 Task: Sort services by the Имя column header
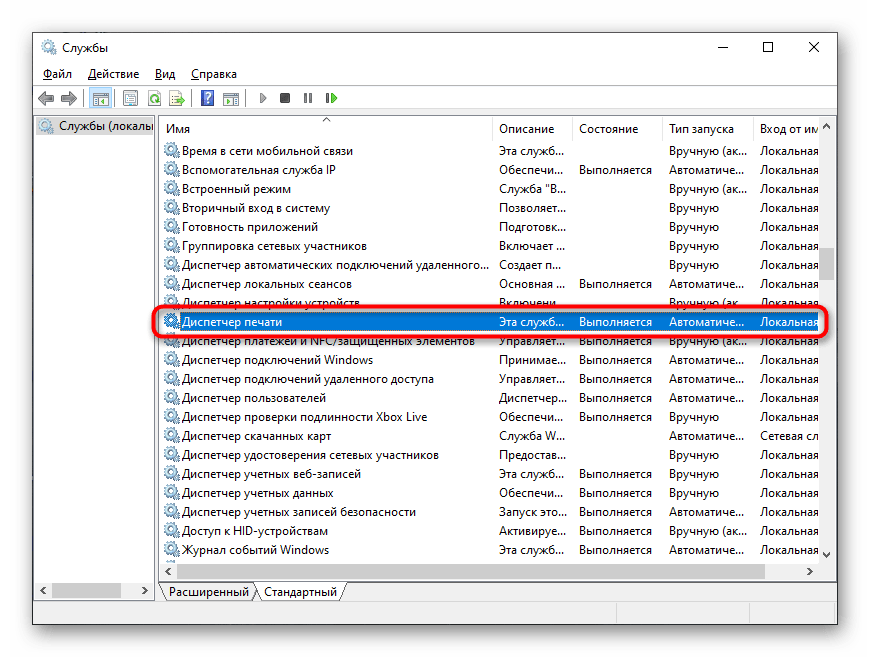point(178,129)
